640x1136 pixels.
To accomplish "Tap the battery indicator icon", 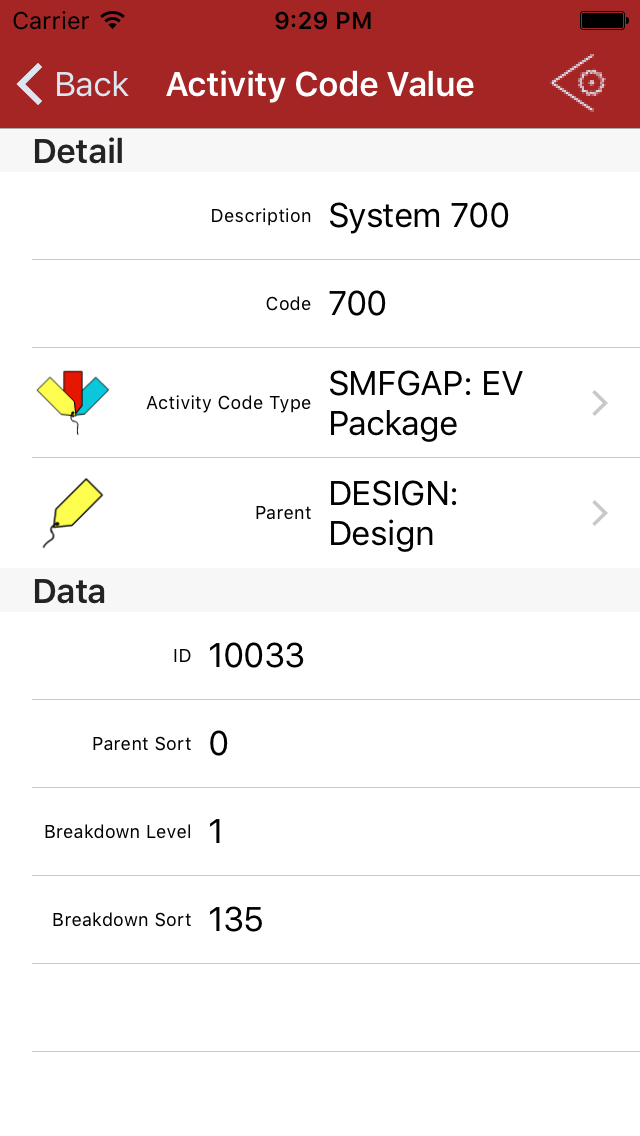I will pyautogui.click(x=603, y=20).
